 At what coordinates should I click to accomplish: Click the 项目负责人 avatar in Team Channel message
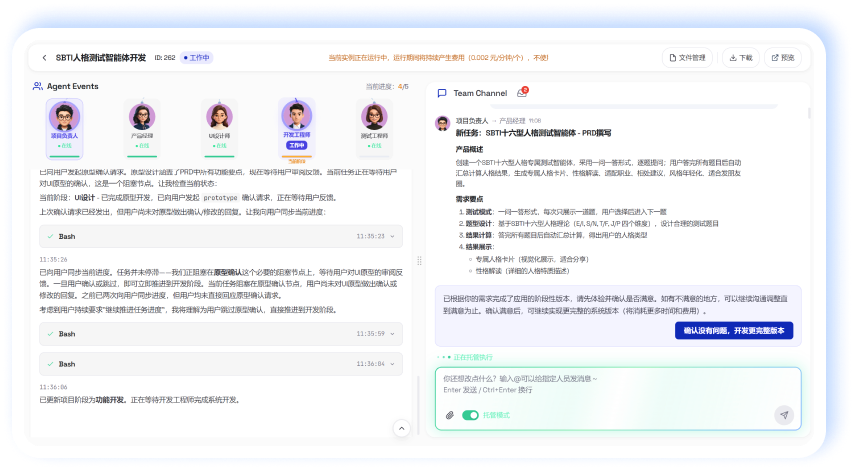click(442, 123)
